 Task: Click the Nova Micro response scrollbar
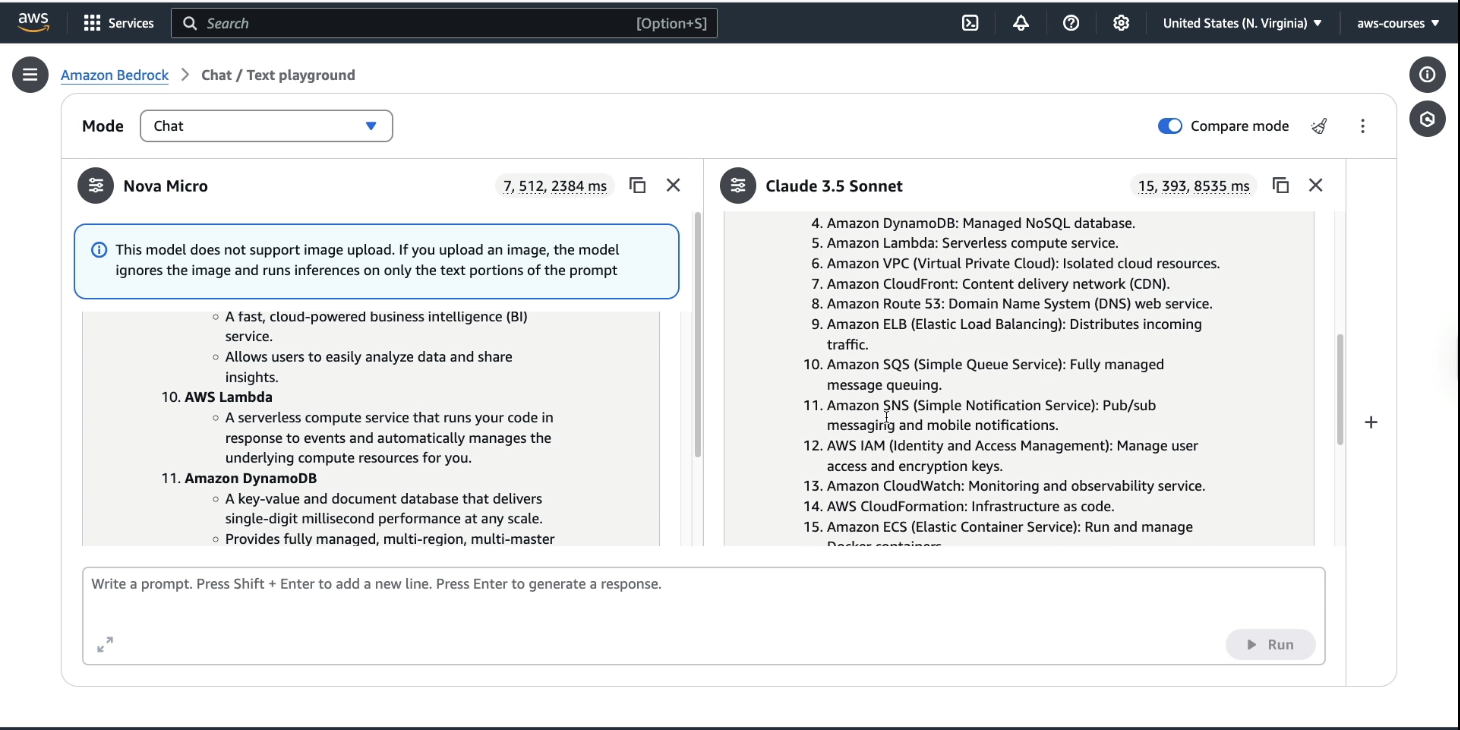click(697, 335)
